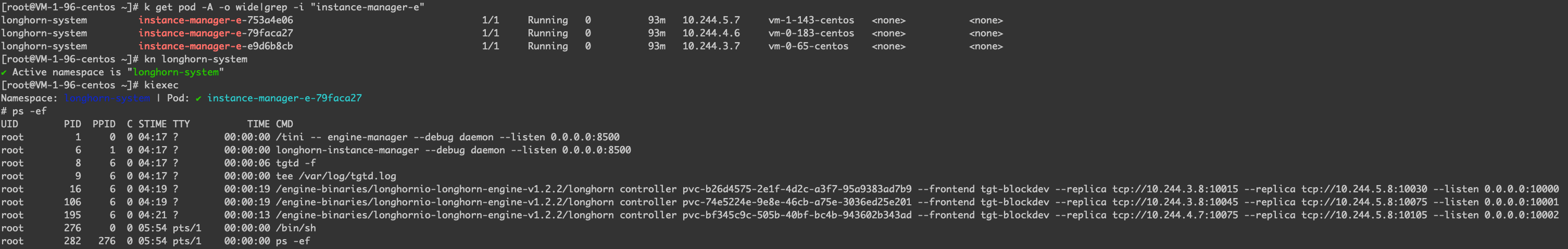Click volume name pvc-b26d4575-2e1f-4d2c-a3f7-95a9383ad7b9
Viewport: 1568px width, 249px height.
pos(797,190)
